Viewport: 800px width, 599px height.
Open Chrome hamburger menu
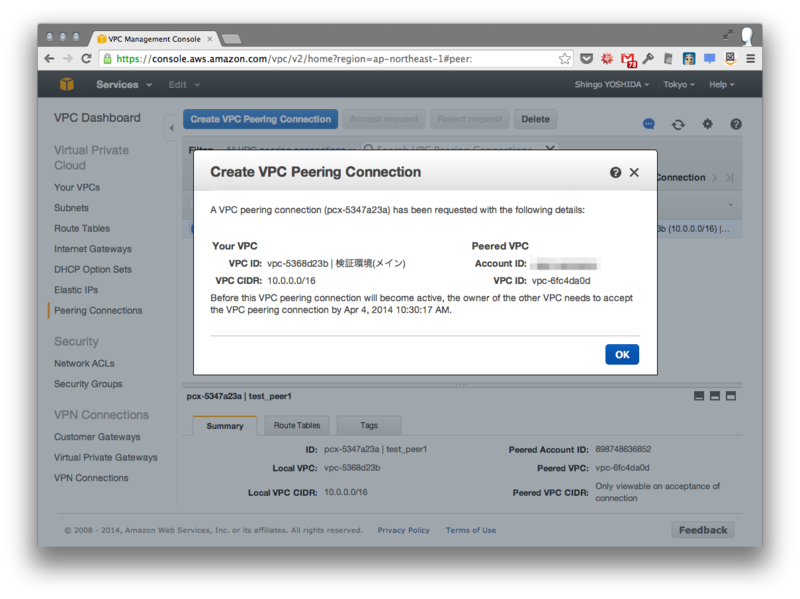click(x=751, y=59)
